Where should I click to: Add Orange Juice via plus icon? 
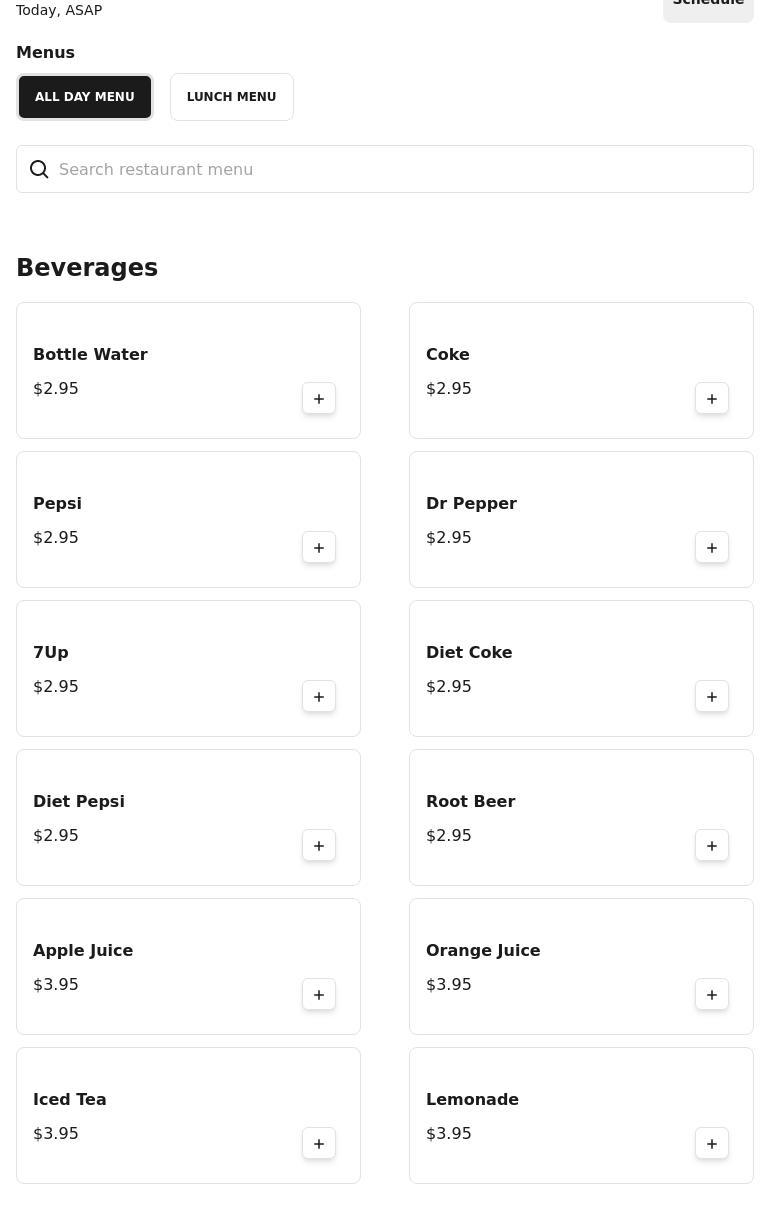[712, 995]
